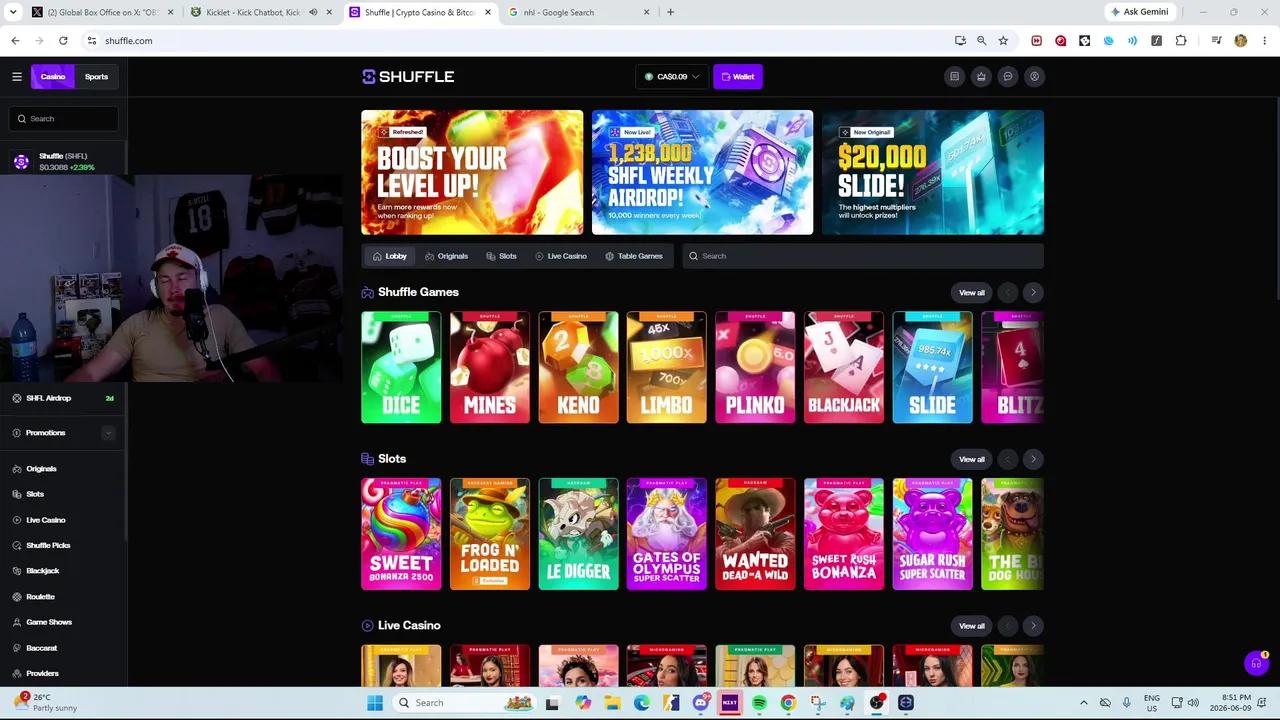The width and height of the screenshot is (1280, 720).
Task: Open Gates of Olympus slot thumbnail
Action: click(666, 534)
